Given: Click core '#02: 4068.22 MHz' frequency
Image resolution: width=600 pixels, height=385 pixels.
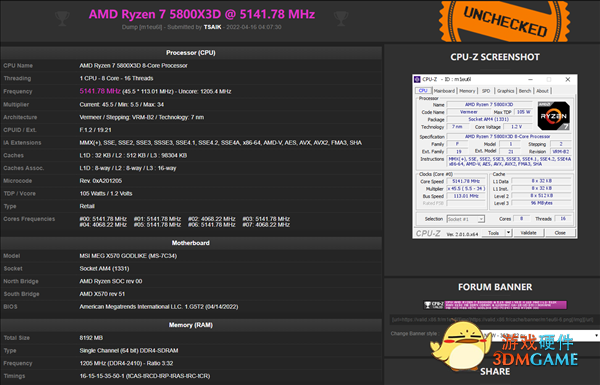Looking at the screenshot, I should pyautogui.click(x=212, y=219).
